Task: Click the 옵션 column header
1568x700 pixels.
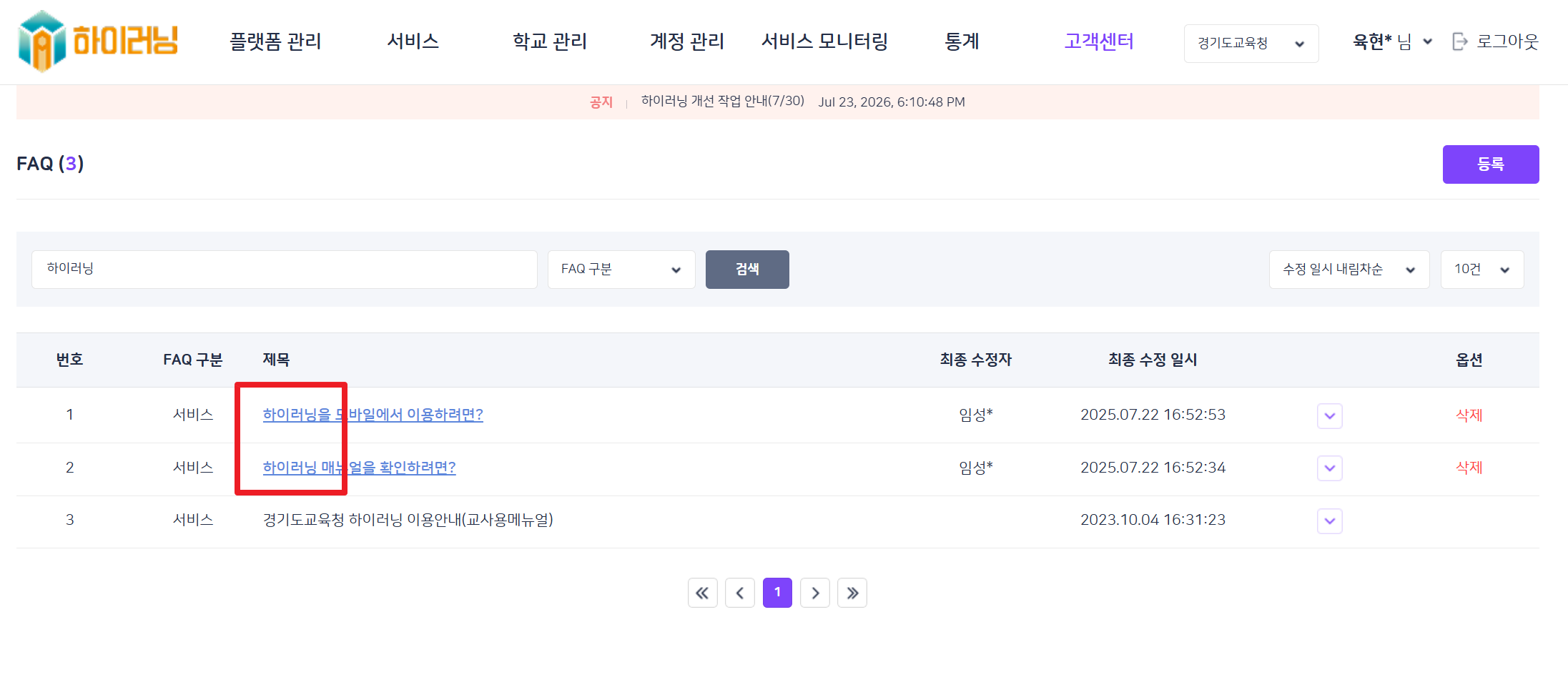Action: pos(1469,360)
